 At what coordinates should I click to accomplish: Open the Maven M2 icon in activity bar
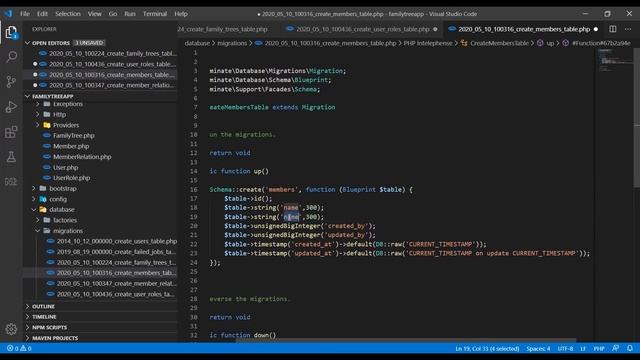[x=11, y=182]
